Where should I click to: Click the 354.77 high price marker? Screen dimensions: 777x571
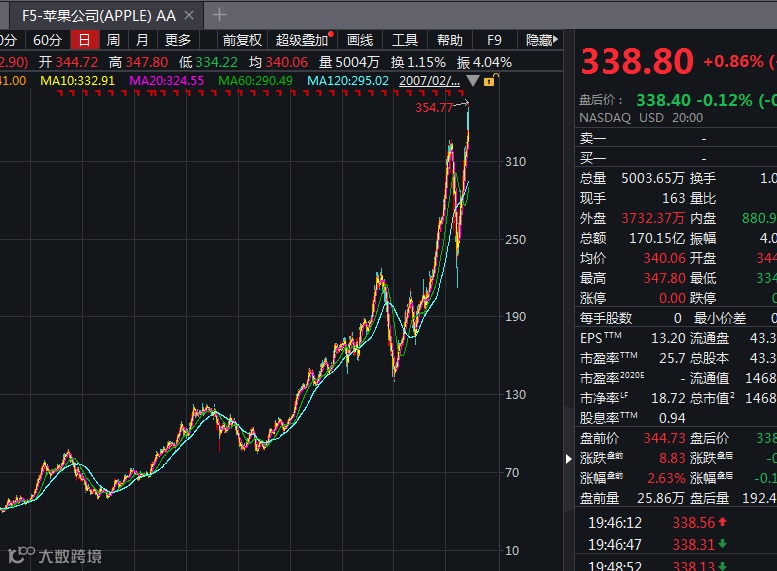point(434,107)
